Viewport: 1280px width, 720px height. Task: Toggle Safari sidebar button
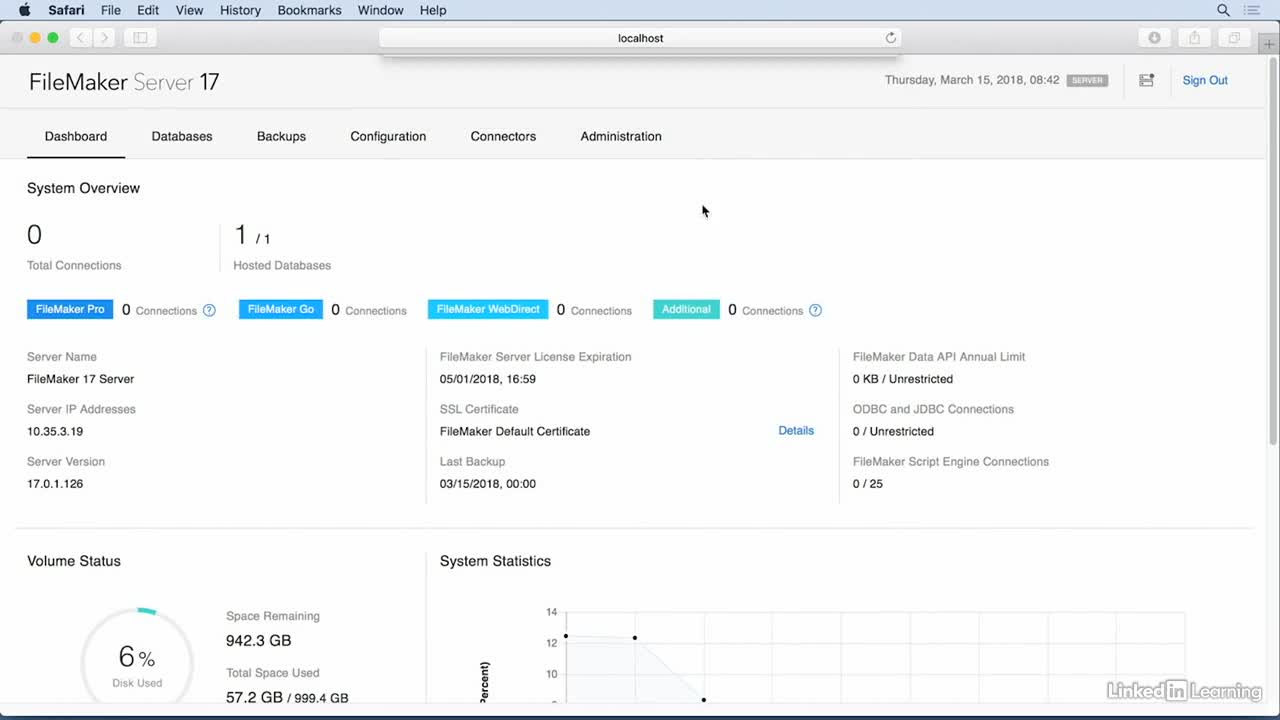tap(140, 38)
